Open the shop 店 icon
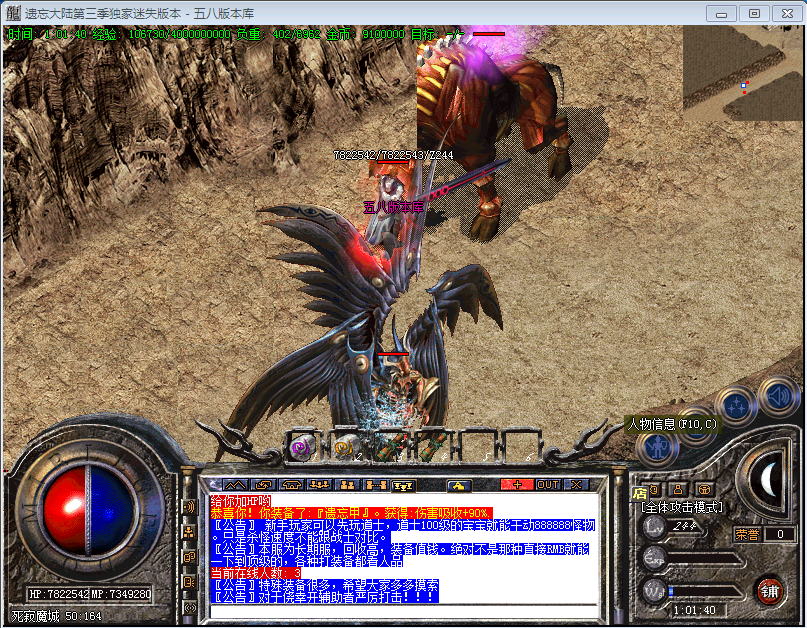The height and width of the screenshot is (628, 807). click(x=640, y=494)
